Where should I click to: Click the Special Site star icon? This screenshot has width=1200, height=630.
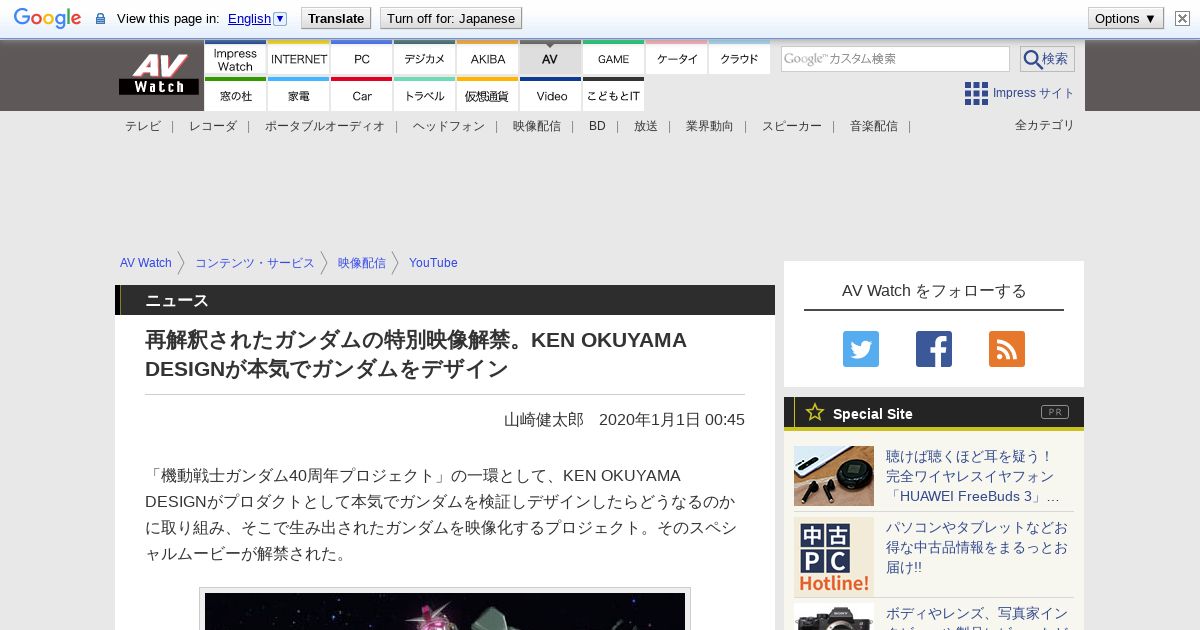click(815, 412)
